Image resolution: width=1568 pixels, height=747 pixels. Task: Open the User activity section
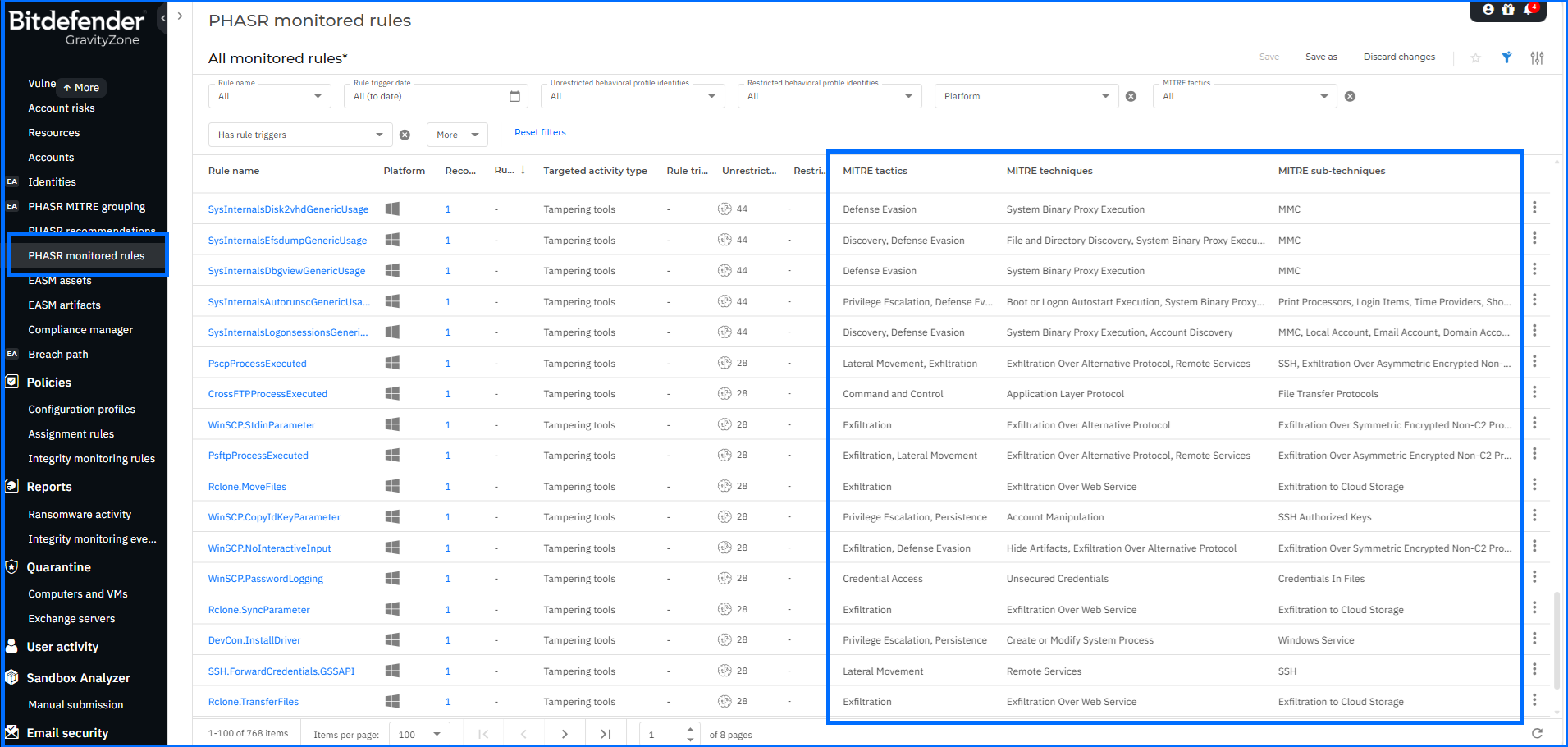point(62,646)
